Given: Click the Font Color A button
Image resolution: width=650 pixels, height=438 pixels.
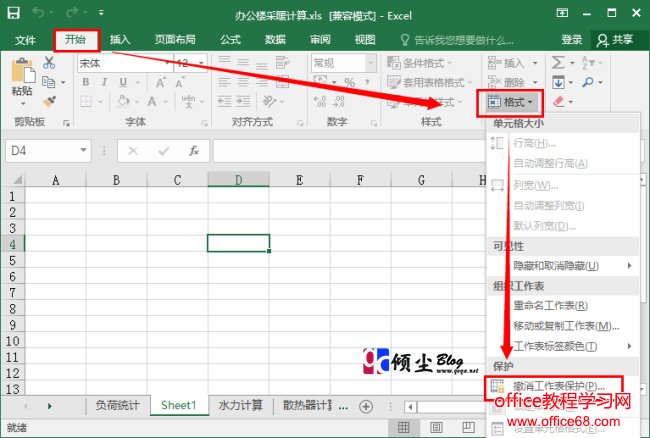Looking at the screenshot, I should (x=152, y=101).
